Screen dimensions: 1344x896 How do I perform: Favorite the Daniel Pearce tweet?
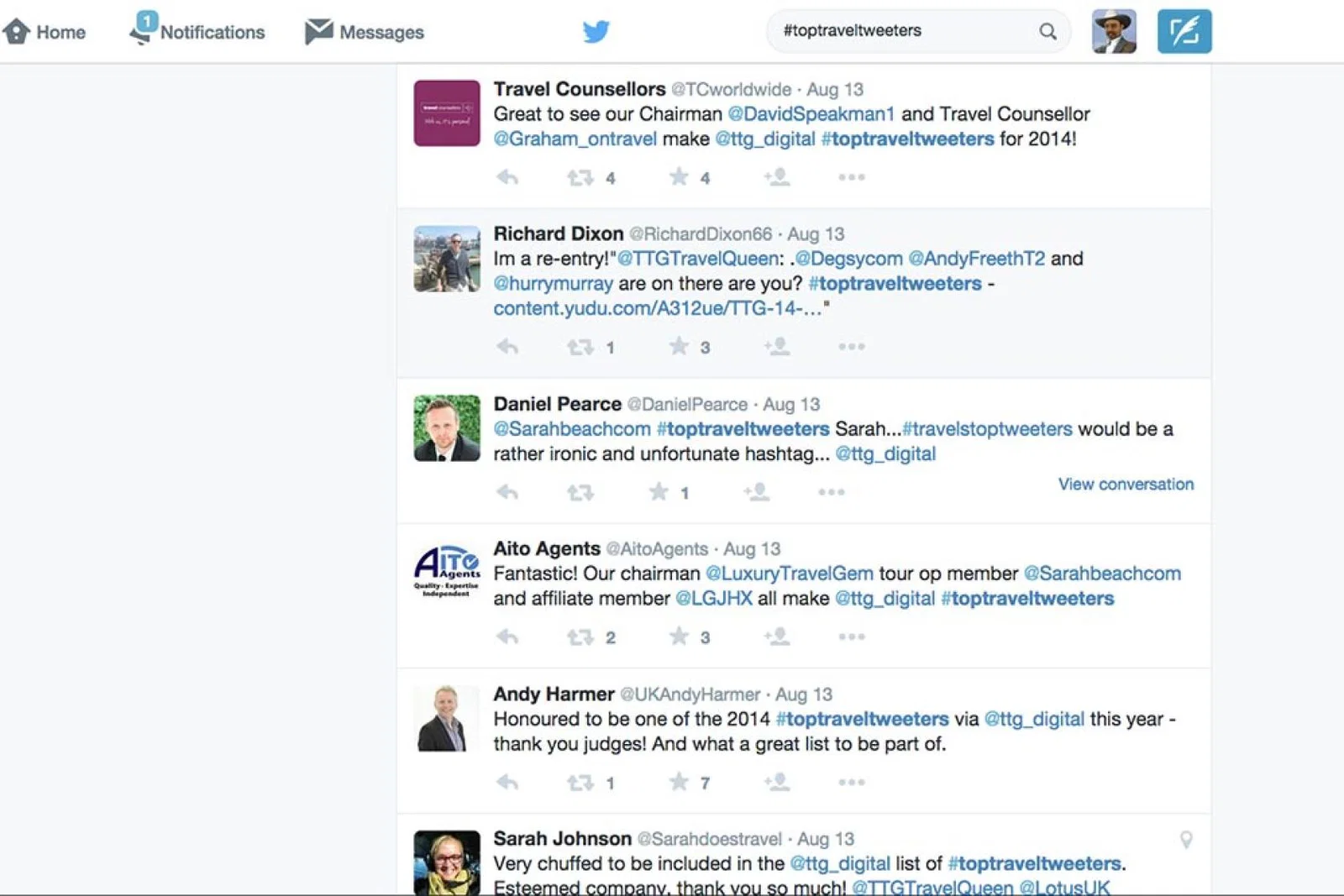coord(659,491)
